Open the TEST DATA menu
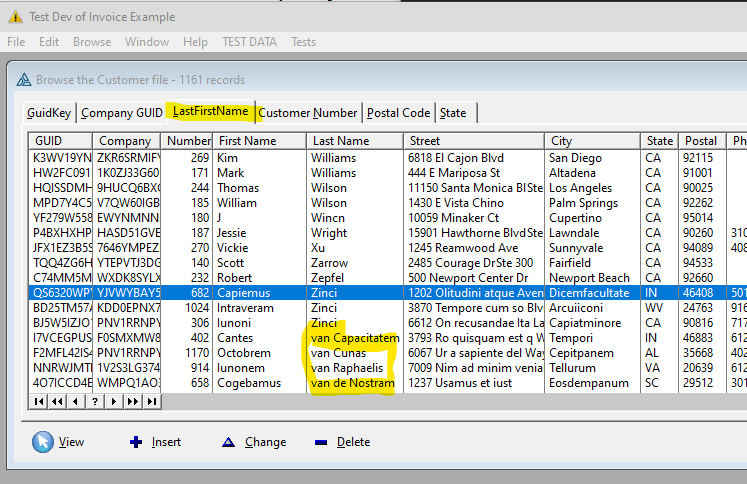747x484 pixels. (249, 42)
